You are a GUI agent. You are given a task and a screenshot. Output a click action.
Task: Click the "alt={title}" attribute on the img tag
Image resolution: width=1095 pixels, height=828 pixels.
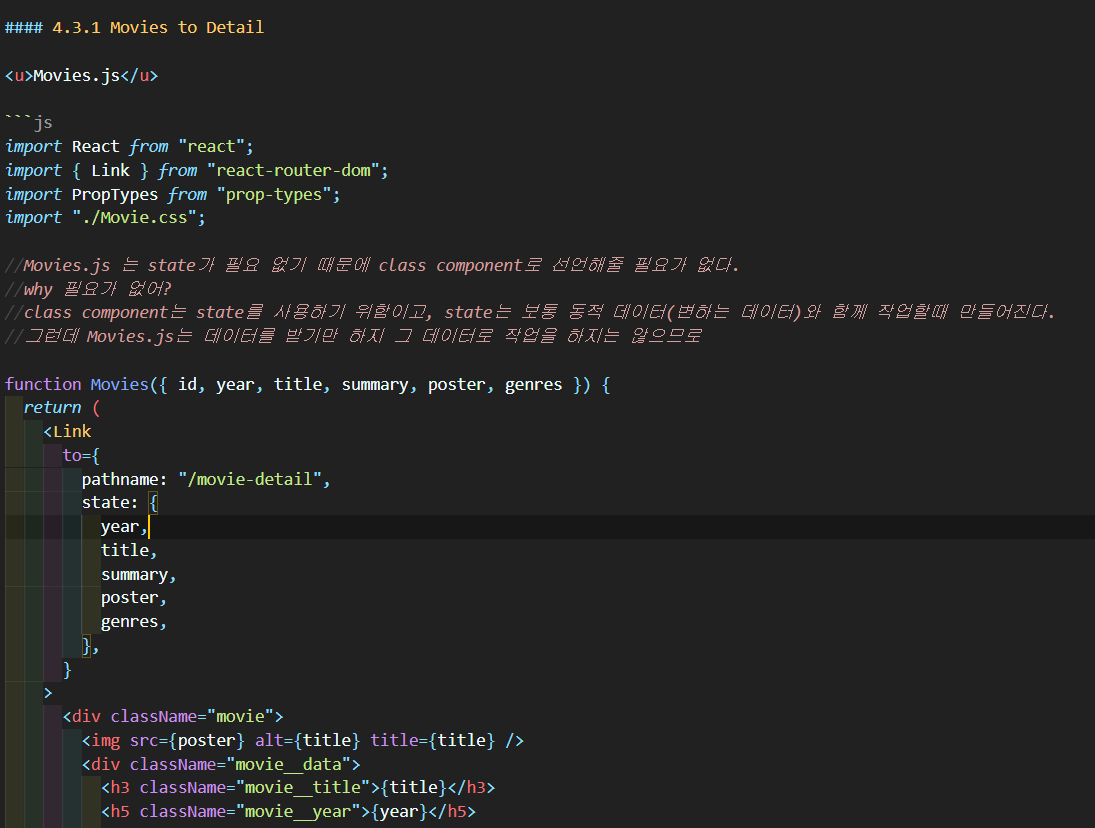pos(307,740)
